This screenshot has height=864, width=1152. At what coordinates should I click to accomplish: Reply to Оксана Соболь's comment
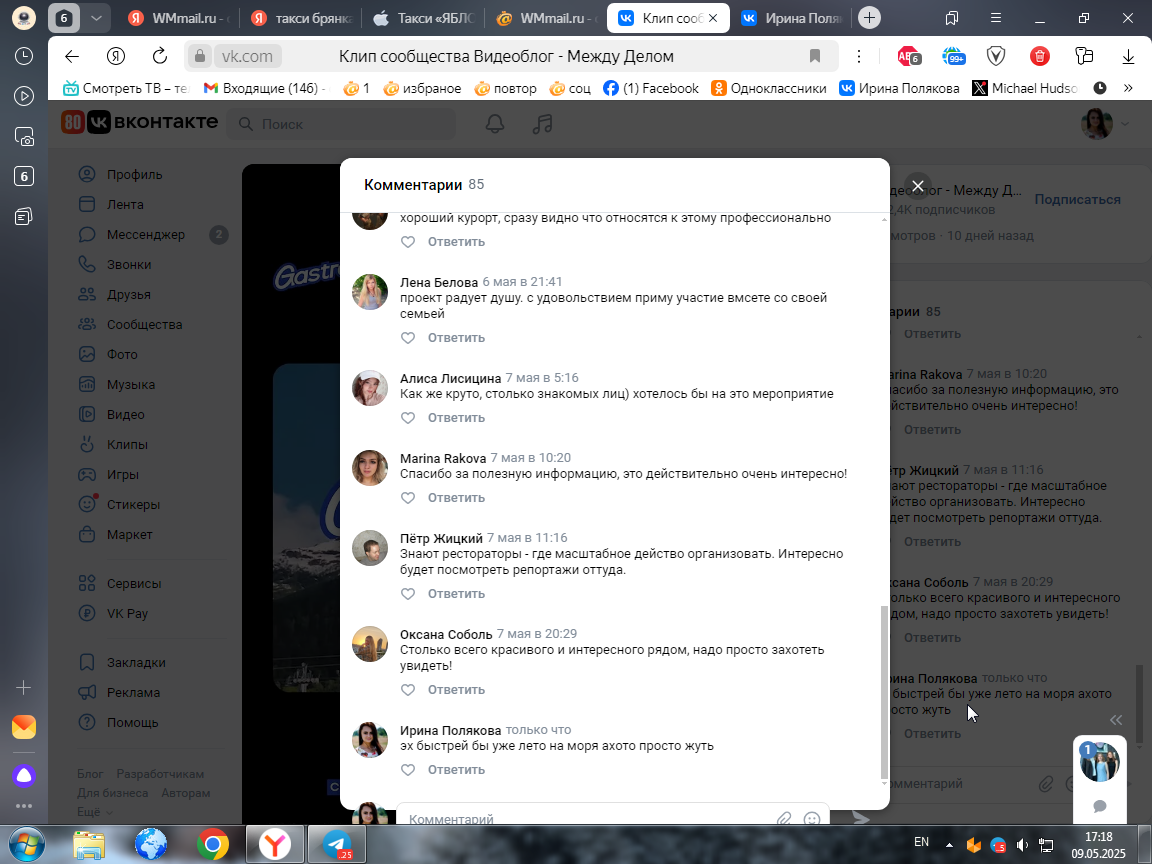(456, 690)
